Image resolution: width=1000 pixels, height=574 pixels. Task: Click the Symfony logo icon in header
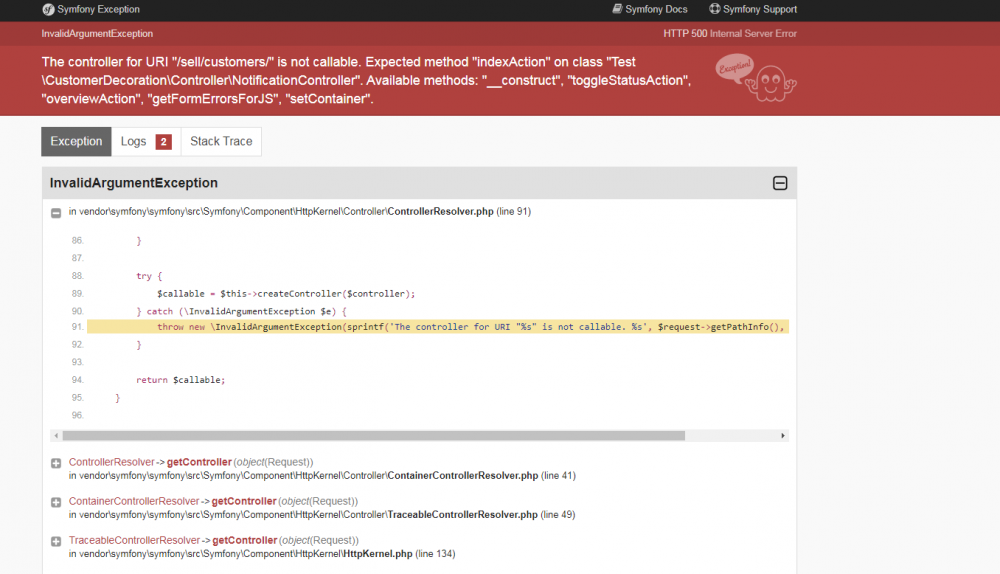pyautogui.click(x=48, y=10)
